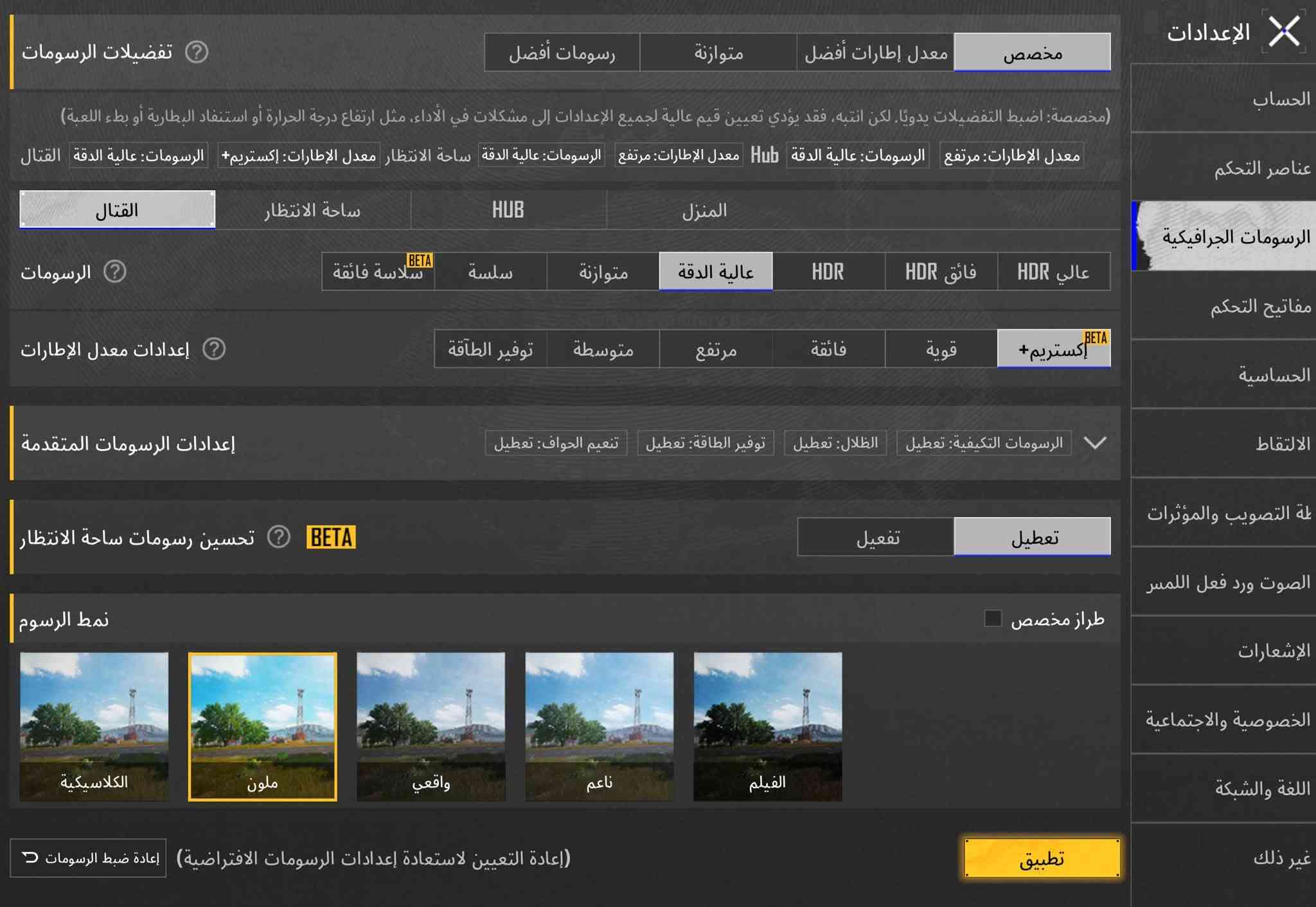Open help for إعدادات معدل الإطارات
This screenshot has width=1316, height=907.
(214, 349)
